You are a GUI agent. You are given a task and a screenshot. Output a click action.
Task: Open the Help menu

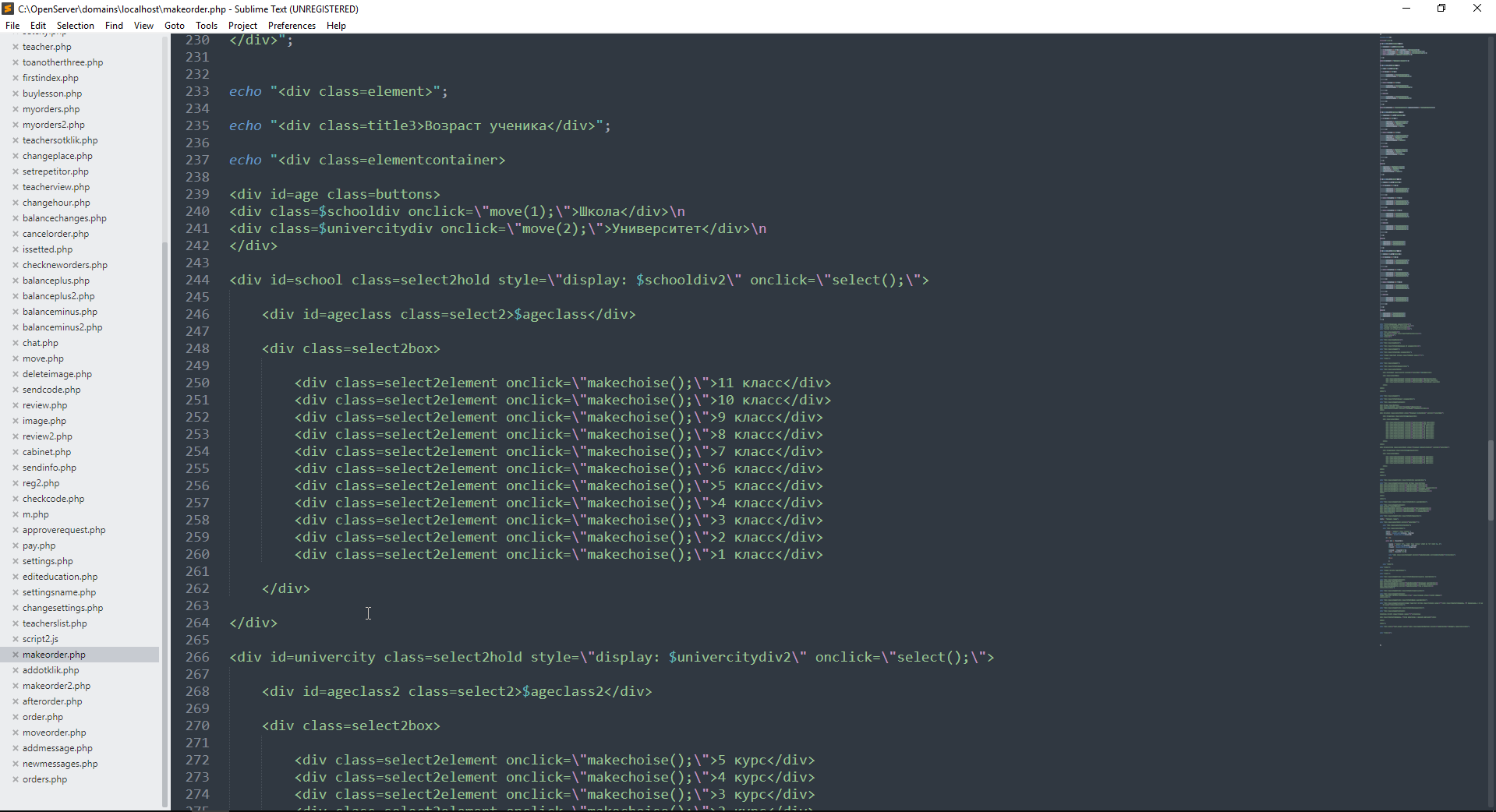[336, 26]
